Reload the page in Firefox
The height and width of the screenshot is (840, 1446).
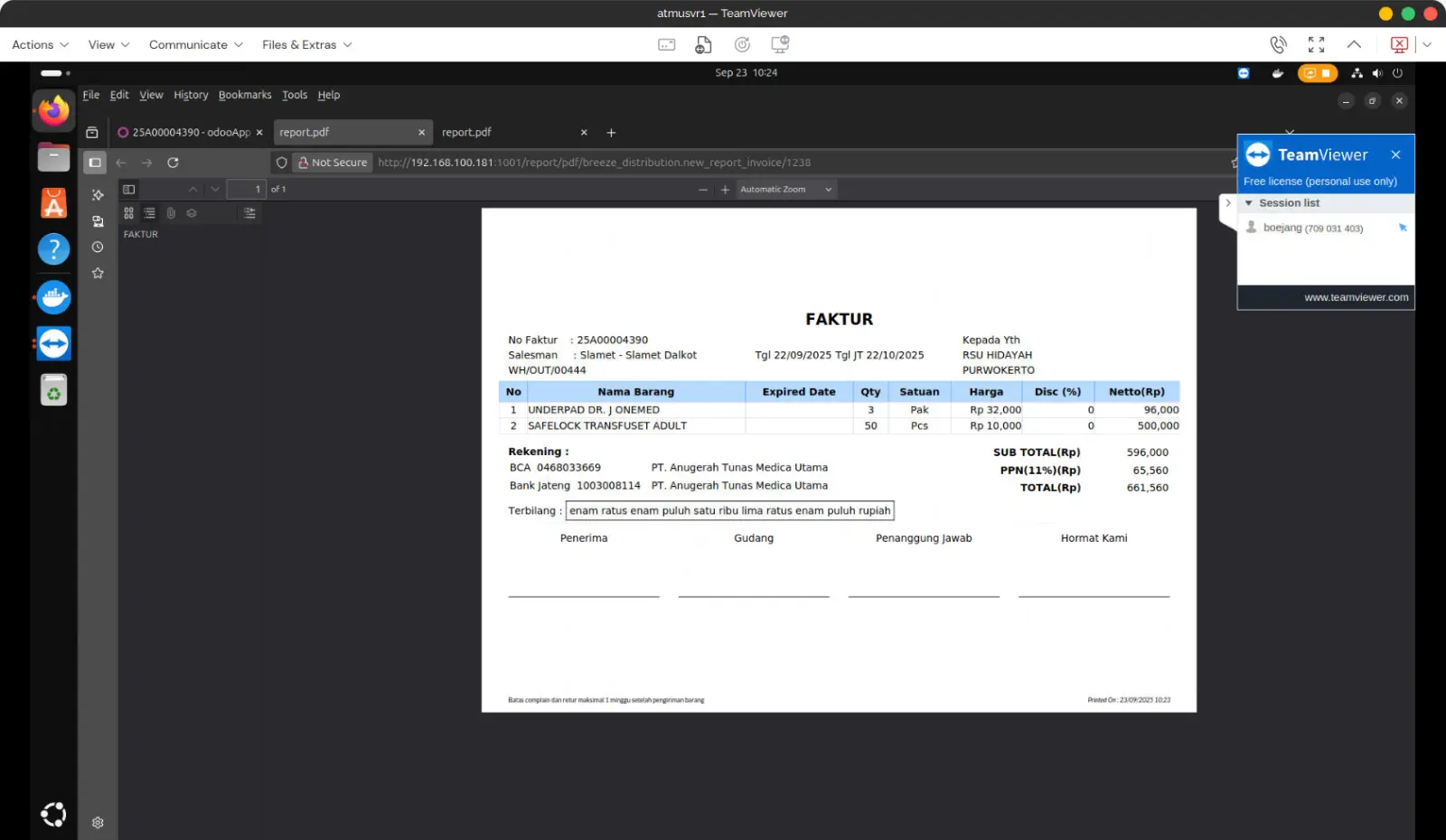[173, 163]
